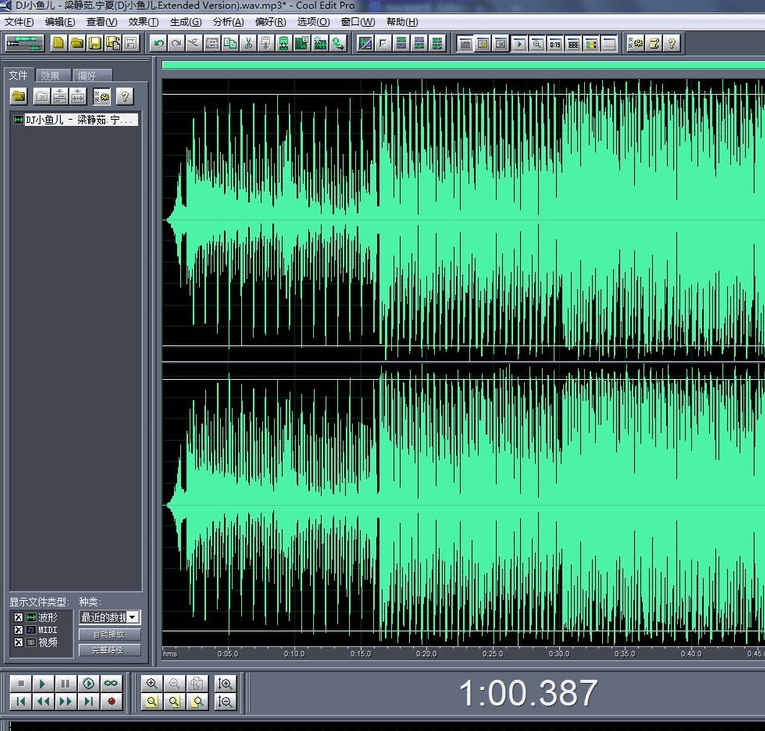The width and height of the screenshot is (765, 731).
Task: Switch to multitrack view using the top-left toolbar button
Action: pos(24,43)
